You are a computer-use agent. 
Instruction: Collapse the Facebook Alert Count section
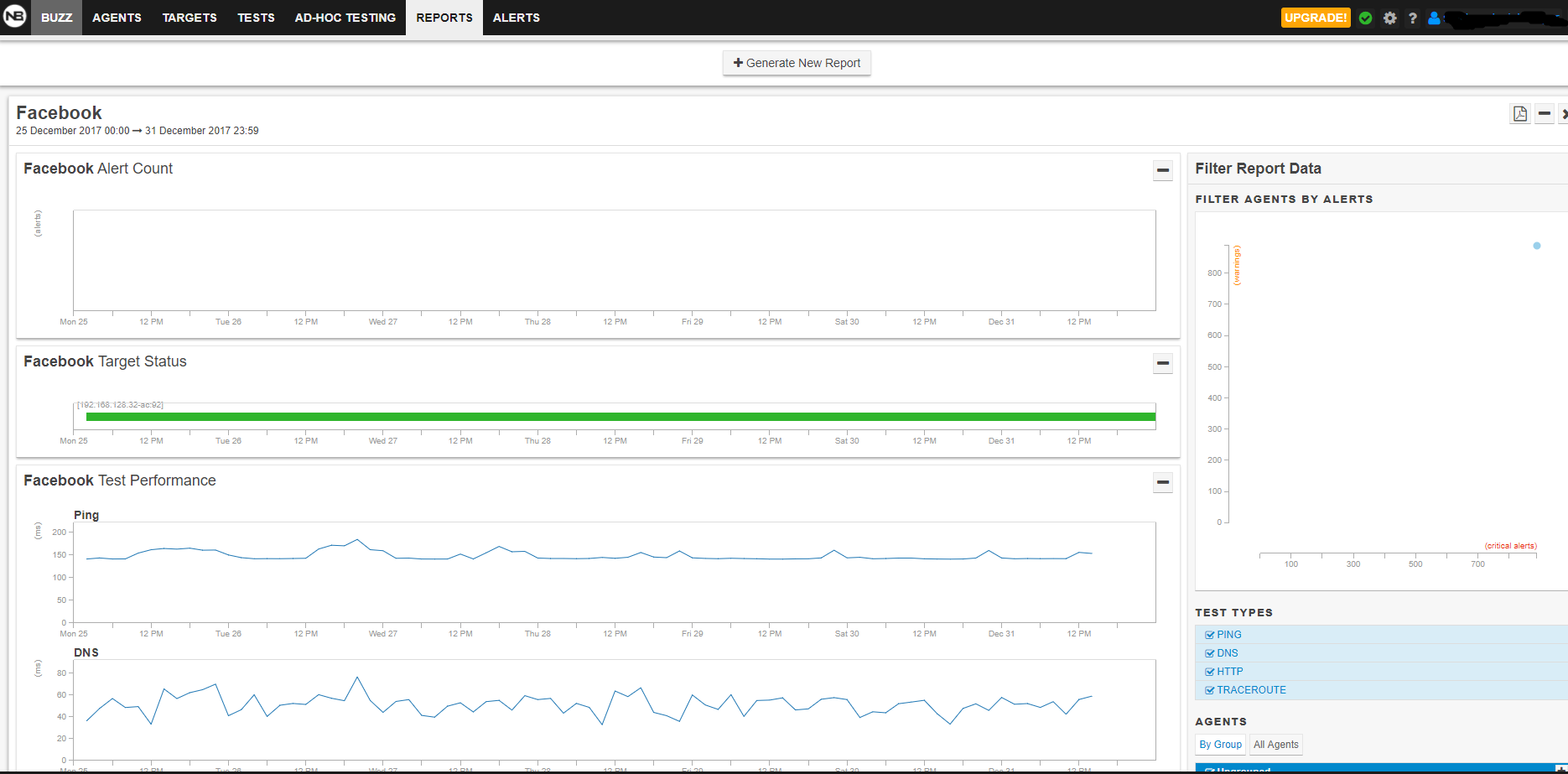pos(1163,170)
